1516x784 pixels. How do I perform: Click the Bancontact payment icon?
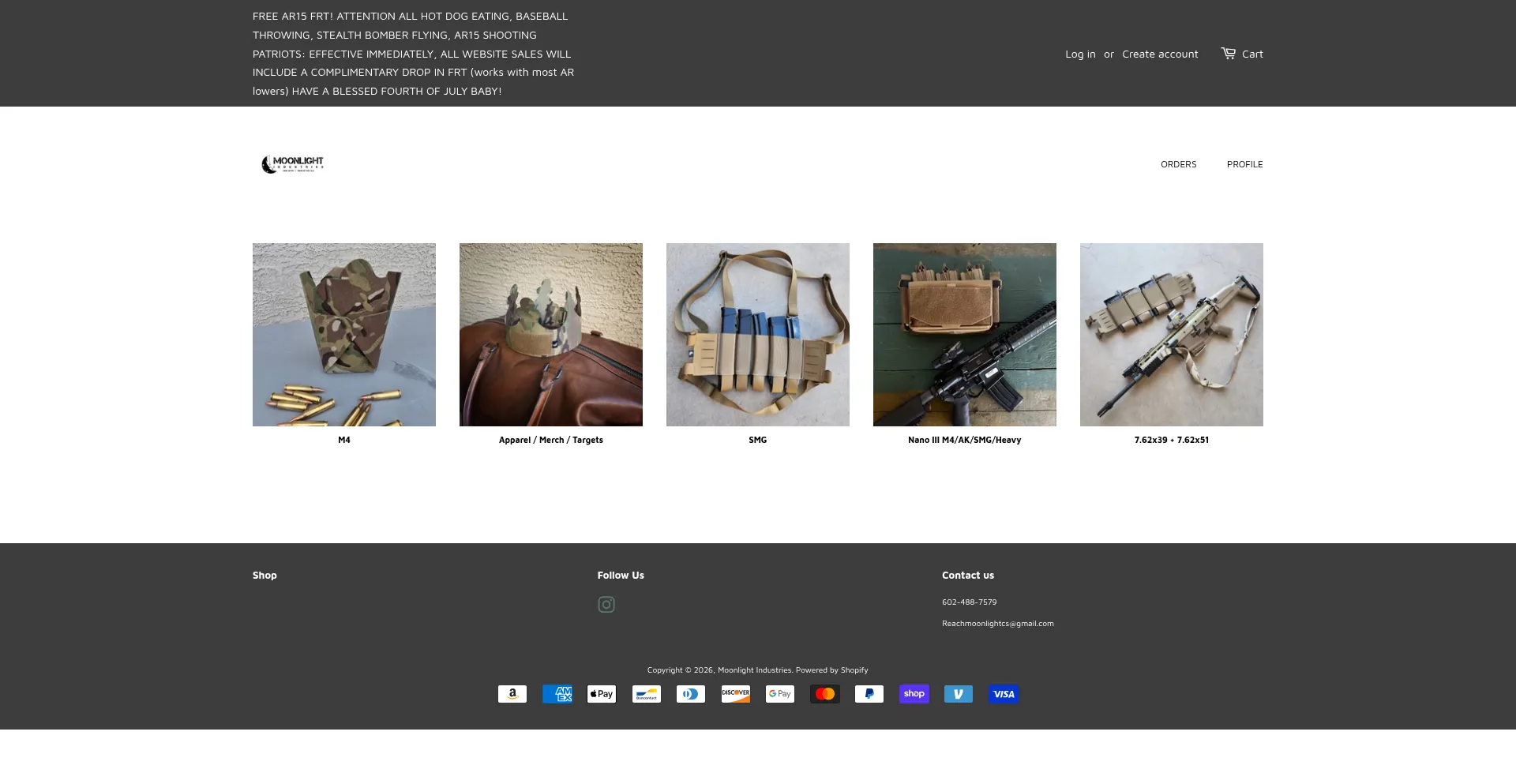click(647, 694)
